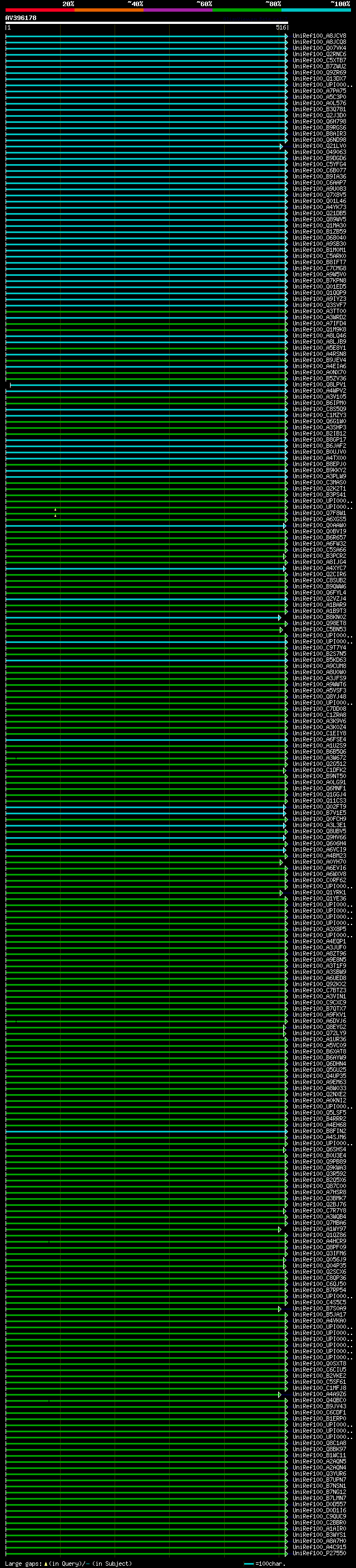This screenshot has height=1568, width=356.
Task: Select label UniRef100_Q01L46
Action: coord(319,201)
